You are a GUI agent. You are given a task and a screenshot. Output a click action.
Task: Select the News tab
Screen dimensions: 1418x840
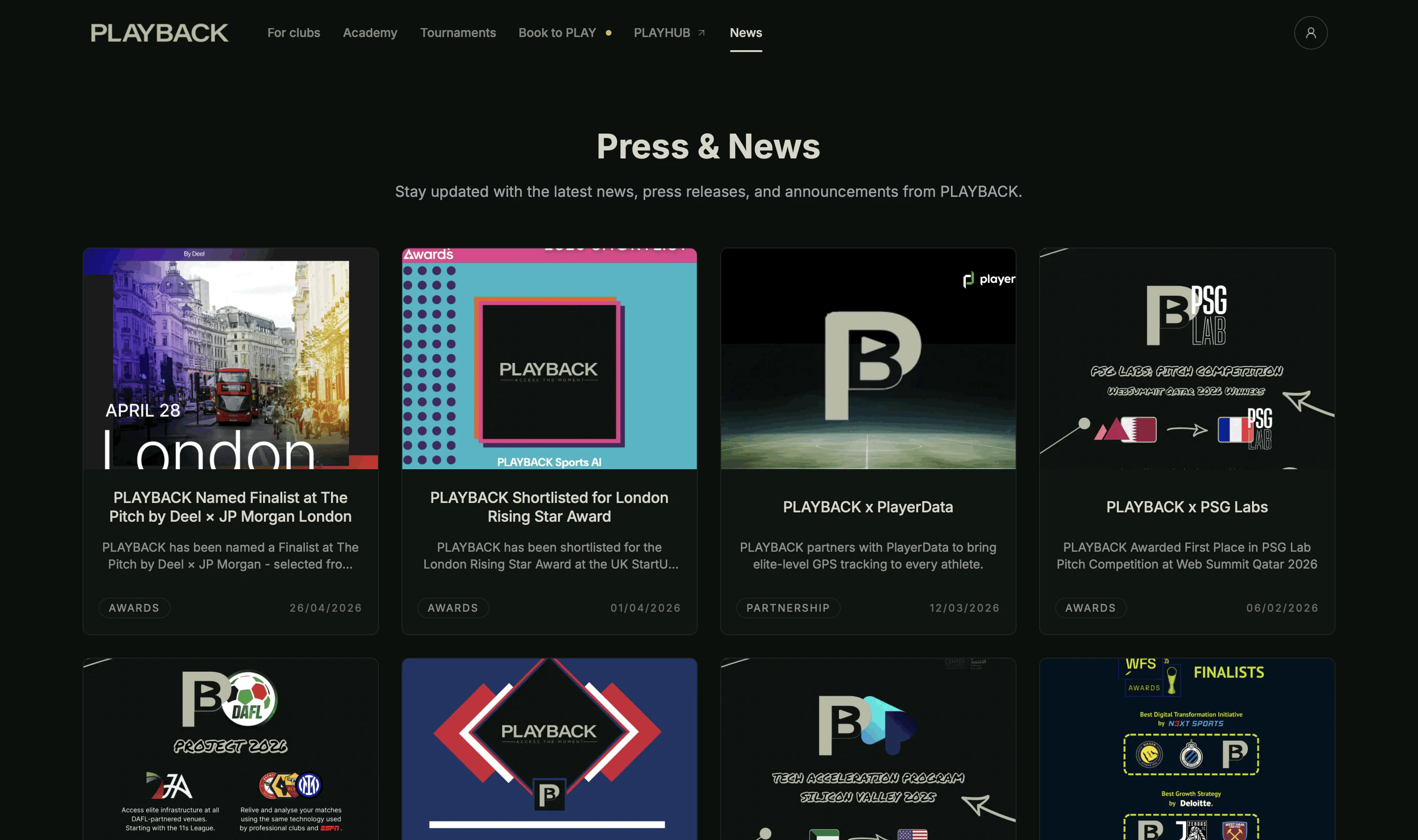coord(746,33)
